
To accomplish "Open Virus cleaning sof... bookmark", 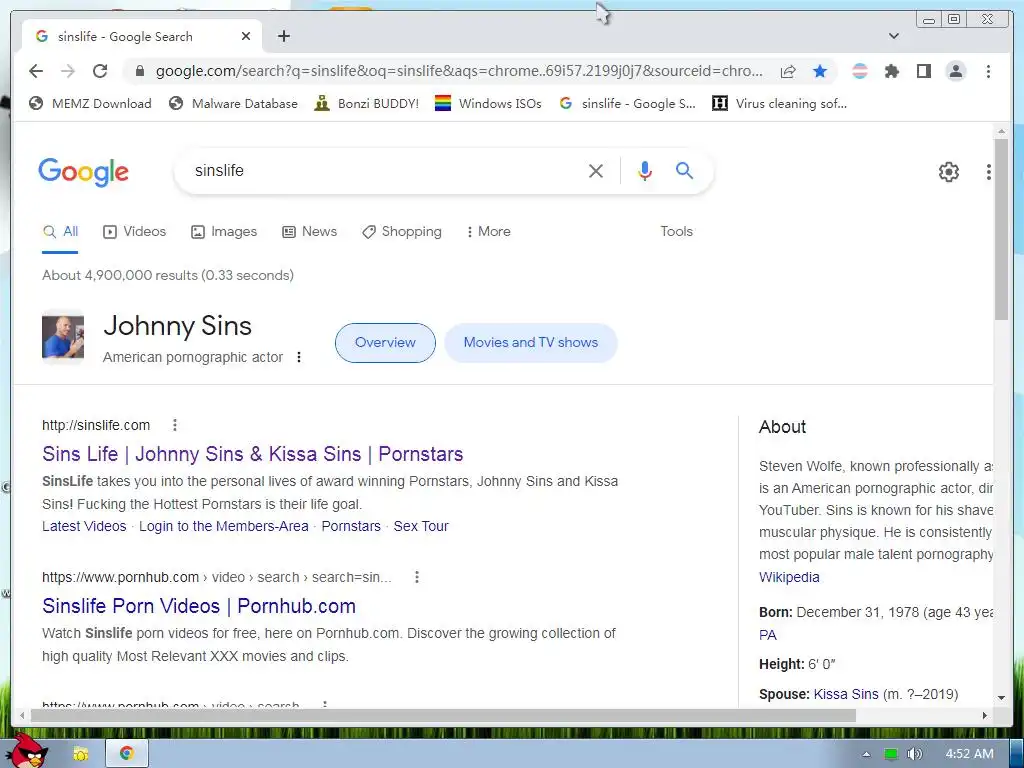I will click(779, 103).
